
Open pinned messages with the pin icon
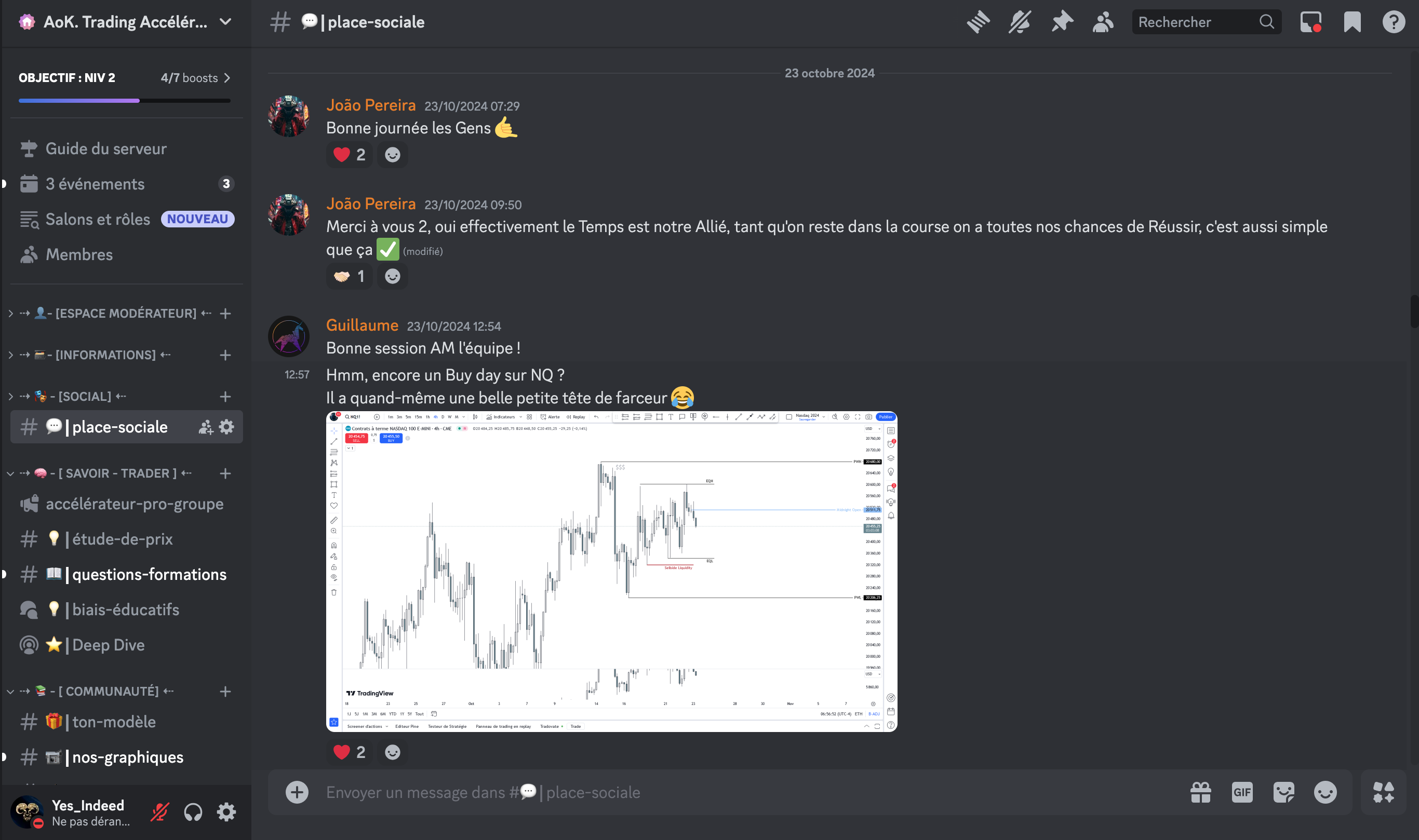1062,22
